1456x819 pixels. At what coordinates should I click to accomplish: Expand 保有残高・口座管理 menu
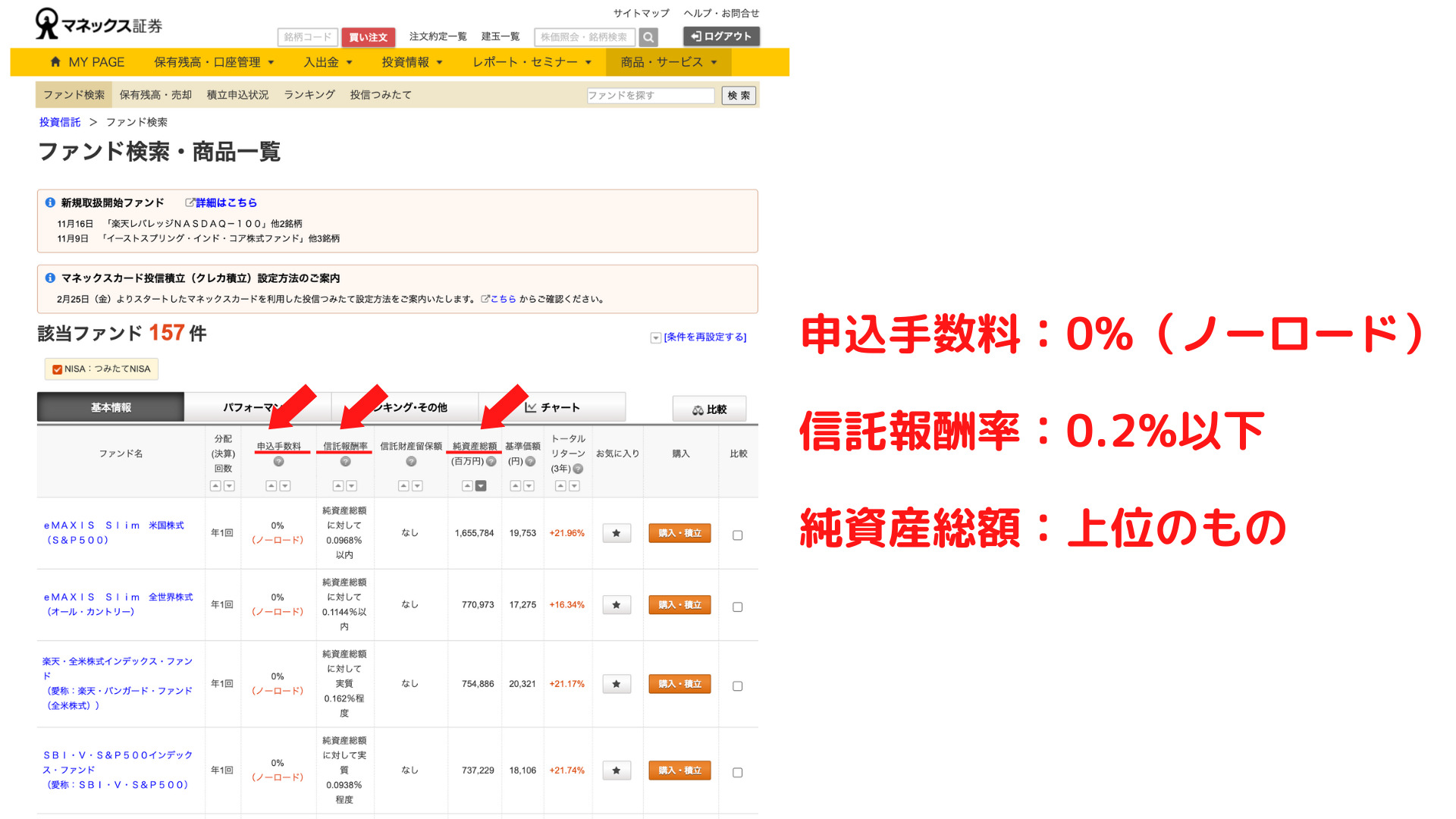coord(214,62)
